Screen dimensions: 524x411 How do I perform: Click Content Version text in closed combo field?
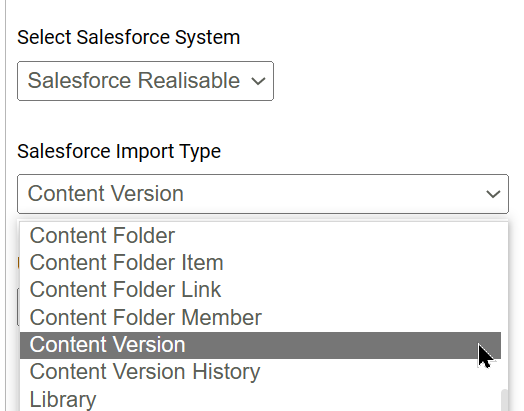coord(106,194)
